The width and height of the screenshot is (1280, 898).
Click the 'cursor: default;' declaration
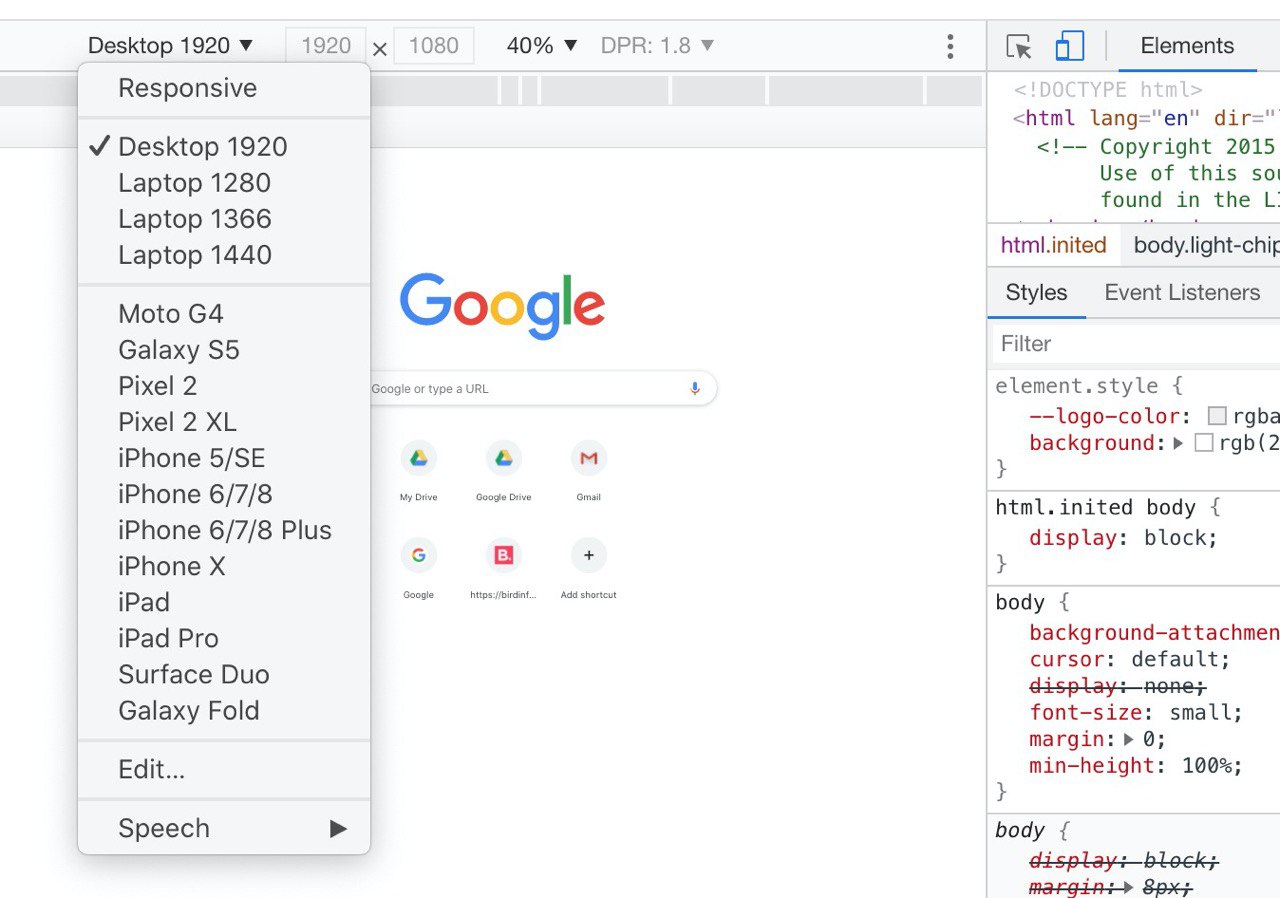pos(1130,660)
